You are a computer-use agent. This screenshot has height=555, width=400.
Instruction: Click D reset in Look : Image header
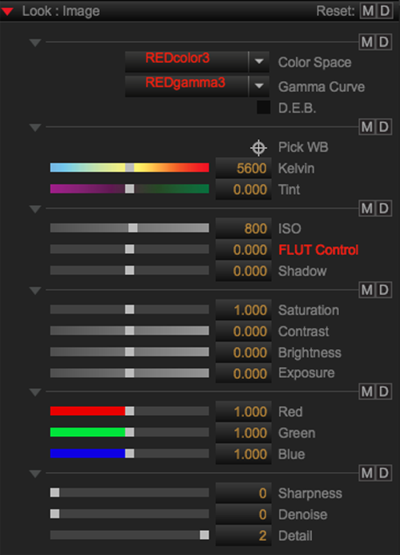pyautogui.click(x=384, y=11)
